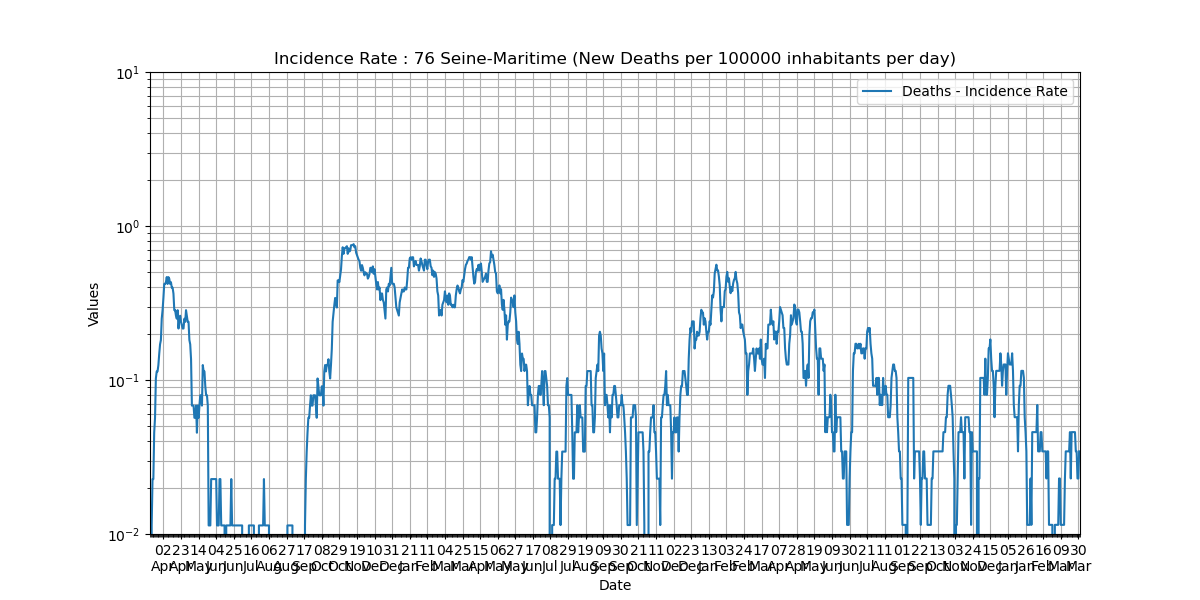Click the blue line sample in legend

click(879, 92)
